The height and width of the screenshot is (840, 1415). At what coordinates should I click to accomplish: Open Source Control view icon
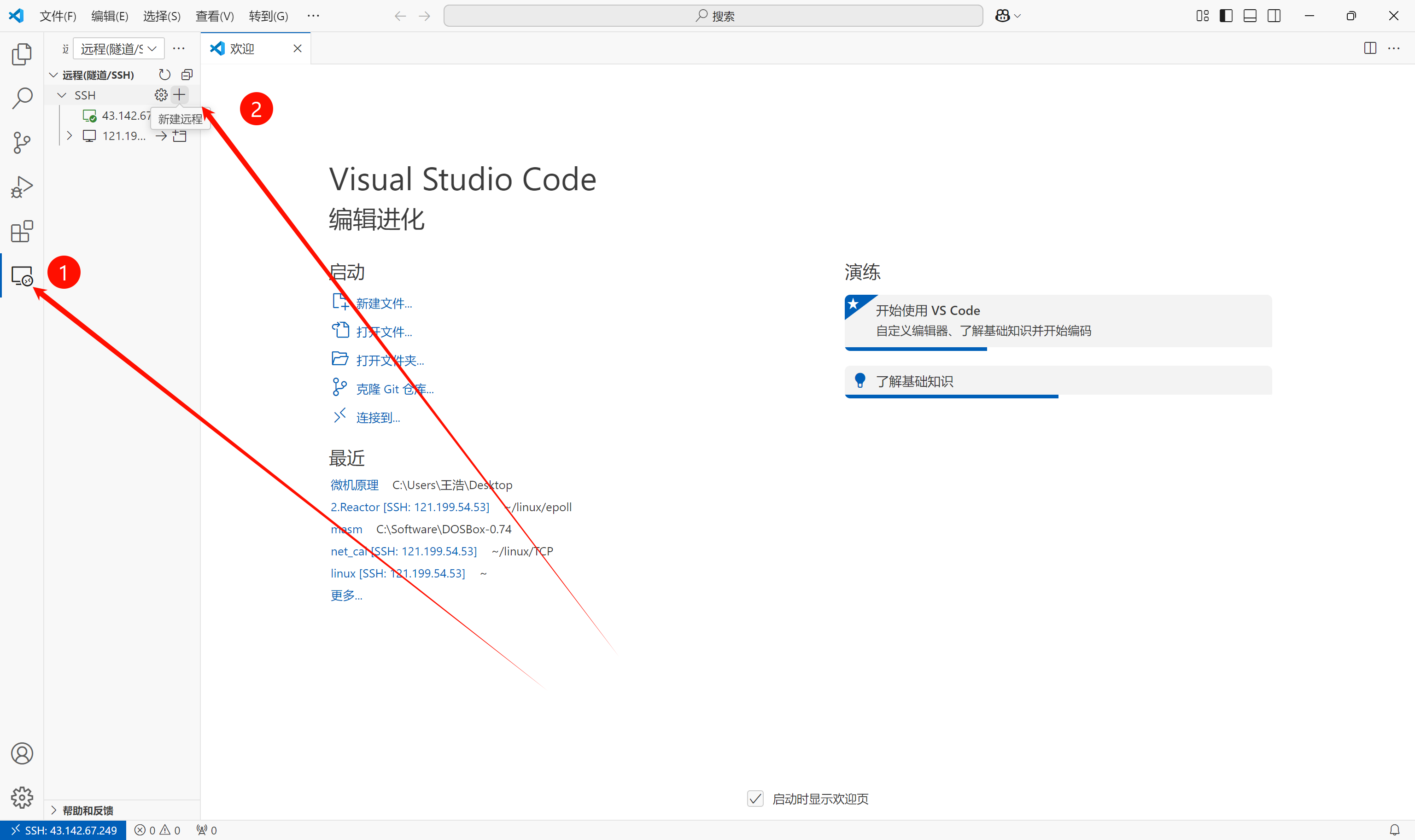coord(22,142)
